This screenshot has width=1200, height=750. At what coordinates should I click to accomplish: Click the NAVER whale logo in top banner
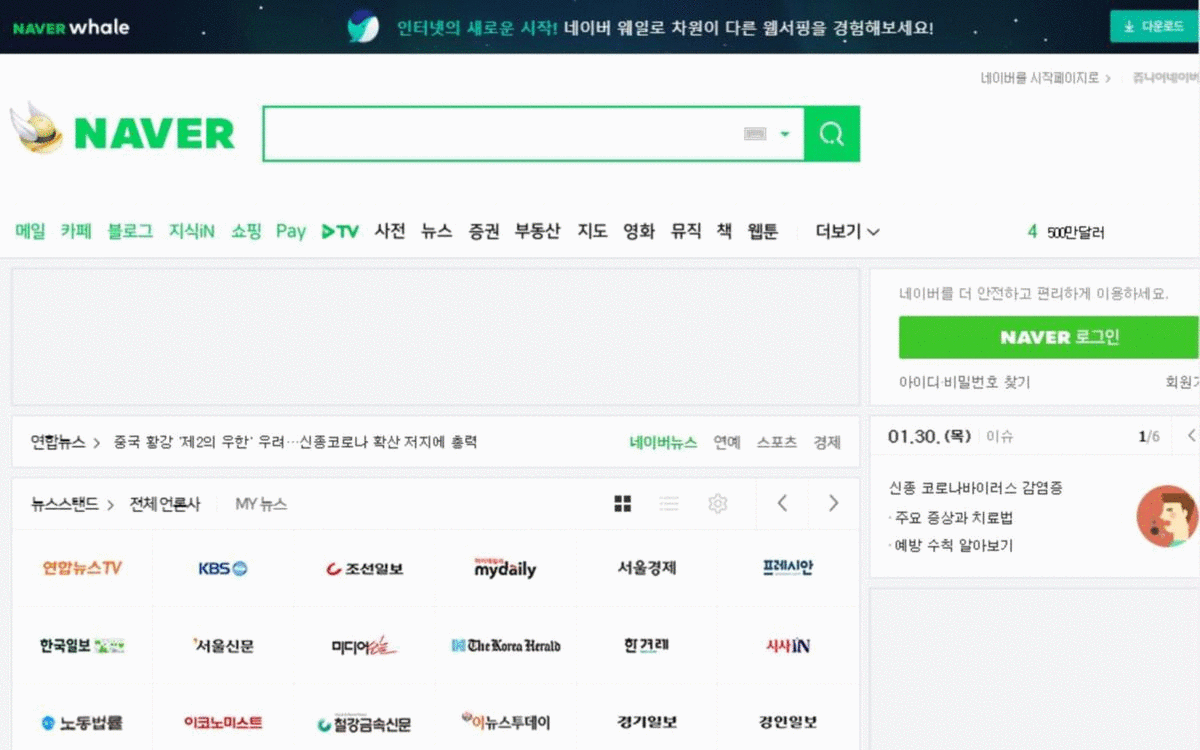pos(71,27)
